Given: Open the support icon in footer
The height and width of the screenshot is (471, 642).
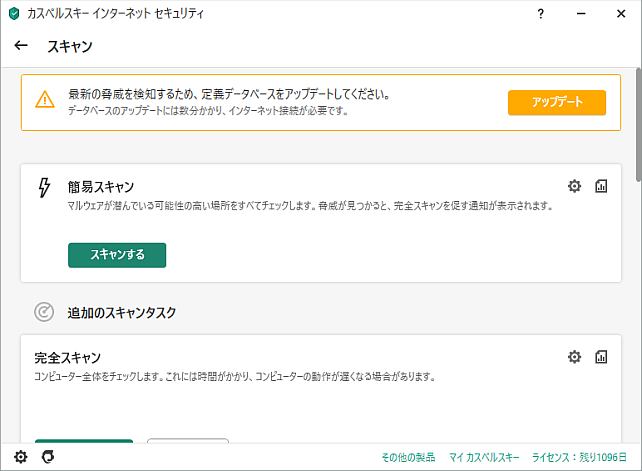Looking at the screenshot, I should 48,457.
